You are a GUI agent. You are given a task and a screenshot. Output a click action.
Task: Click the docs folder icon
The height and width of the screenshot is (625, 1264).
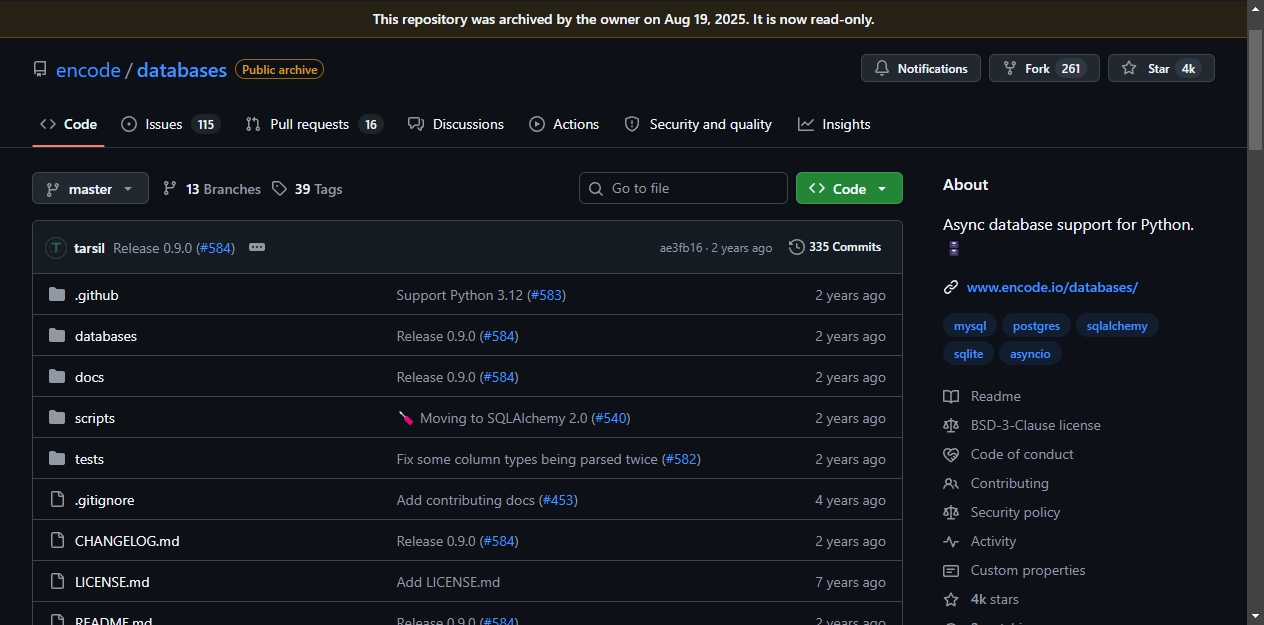pyautogui.click(x=57, y=377)
